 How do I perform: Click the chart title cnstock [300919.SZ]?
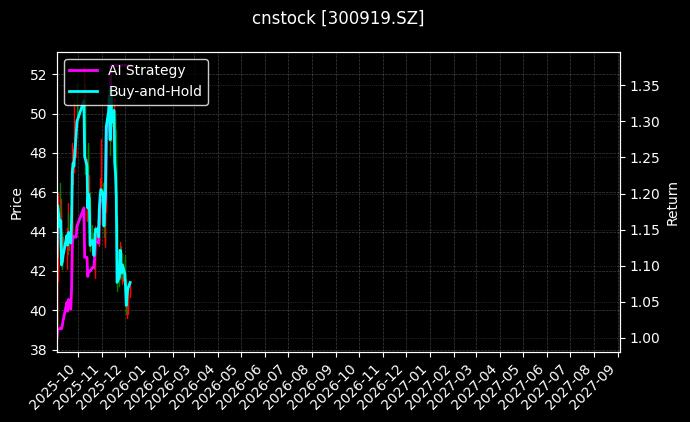click(x=338, y=18)
